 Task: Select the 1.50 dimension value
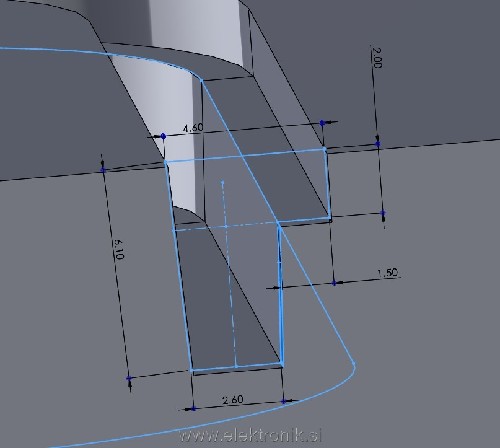(387, 273)
